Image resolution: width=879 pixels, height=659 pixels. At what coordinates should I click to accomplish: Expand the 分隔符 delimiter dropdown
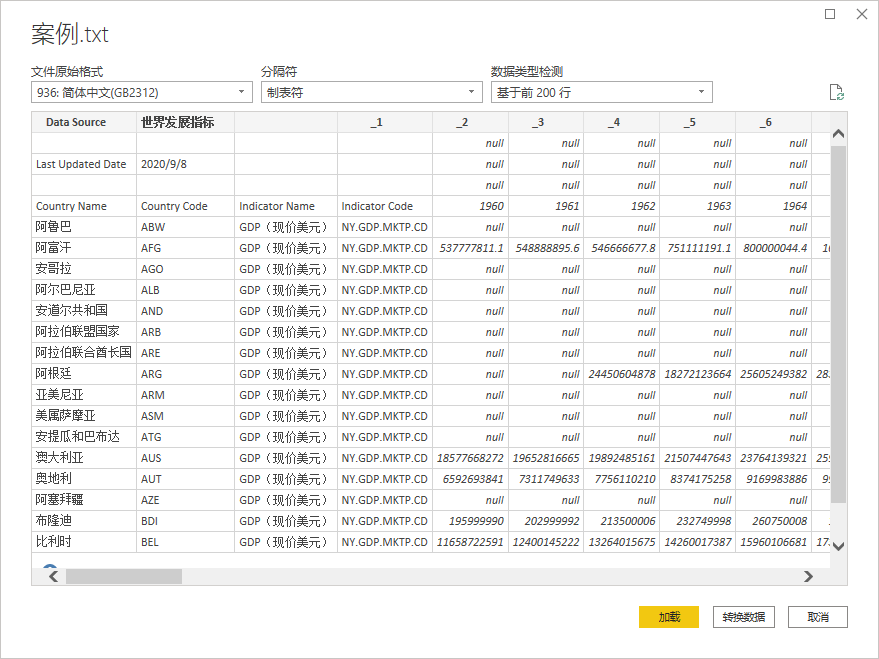pyautogui.click(x=372, y=92)
